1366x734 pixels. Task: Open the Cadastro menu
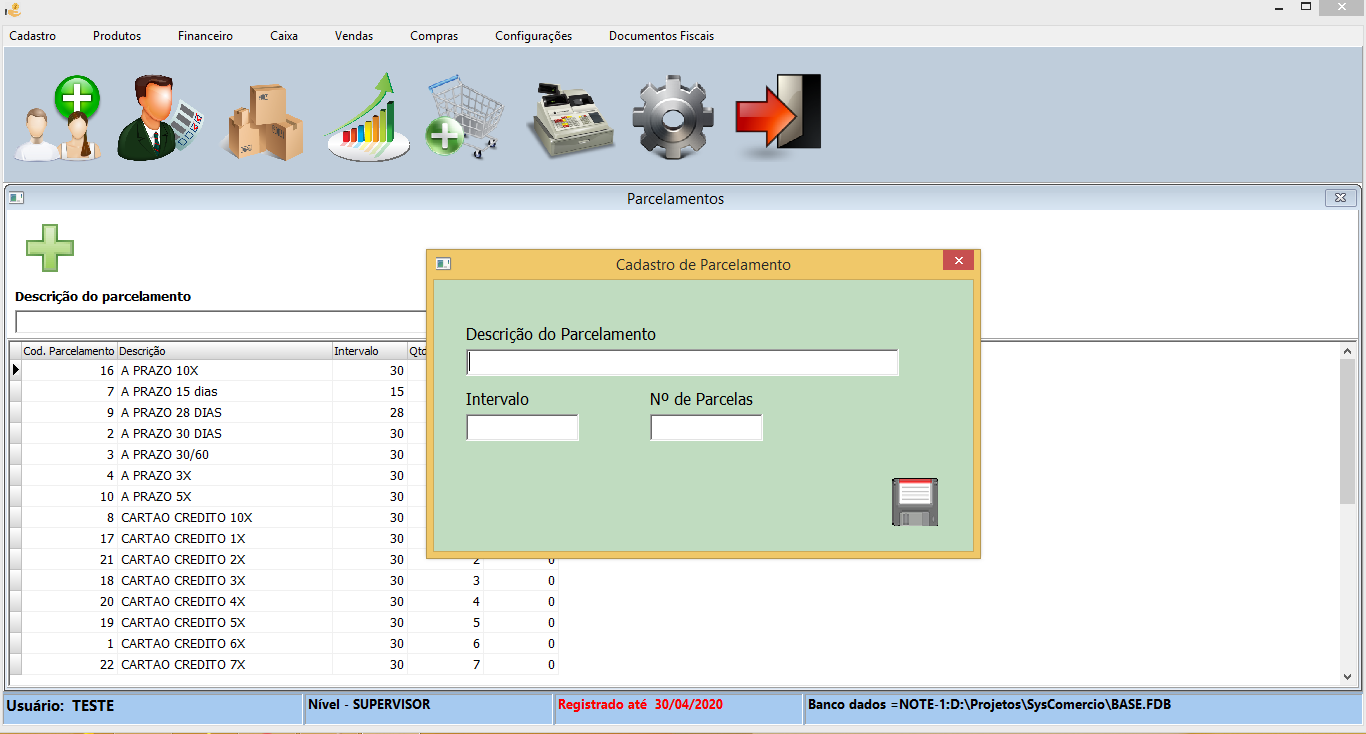pos(33,35)
